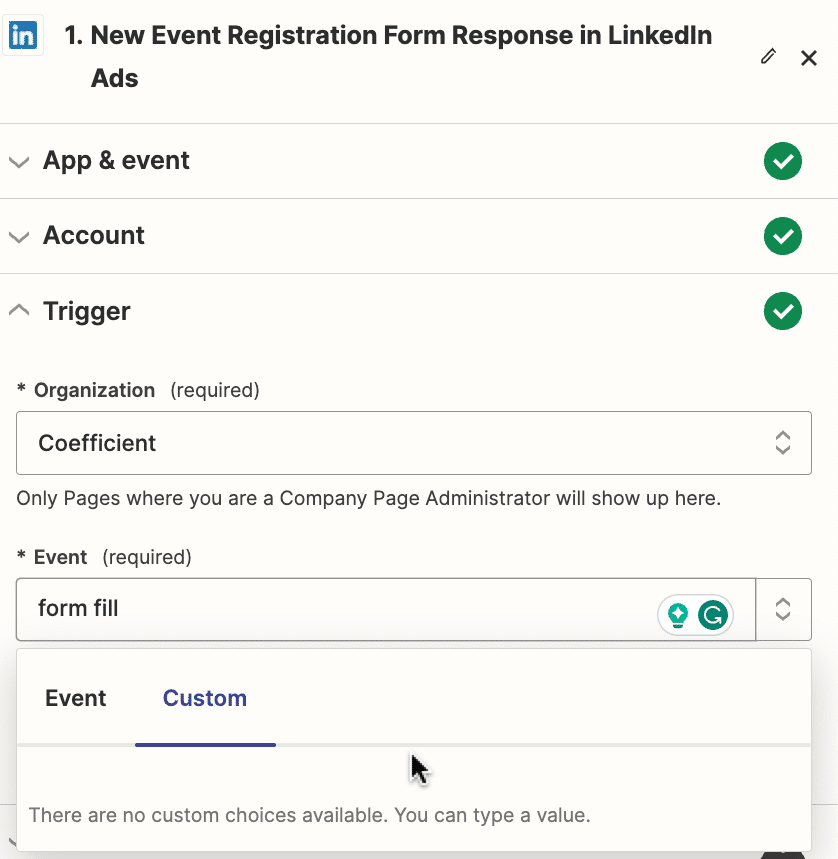Image resolution: width=838 pixels, height=859 pixels.
Task: Click the LinkedIn app icon
Action: (23, 36)
